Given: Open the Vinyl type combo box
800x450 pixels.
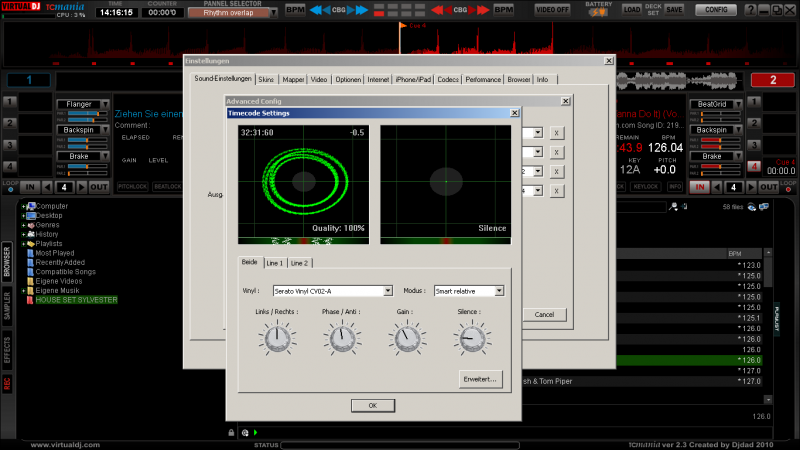Looking at the screenshot, I should pyautogui.click(x=333, y=291).
